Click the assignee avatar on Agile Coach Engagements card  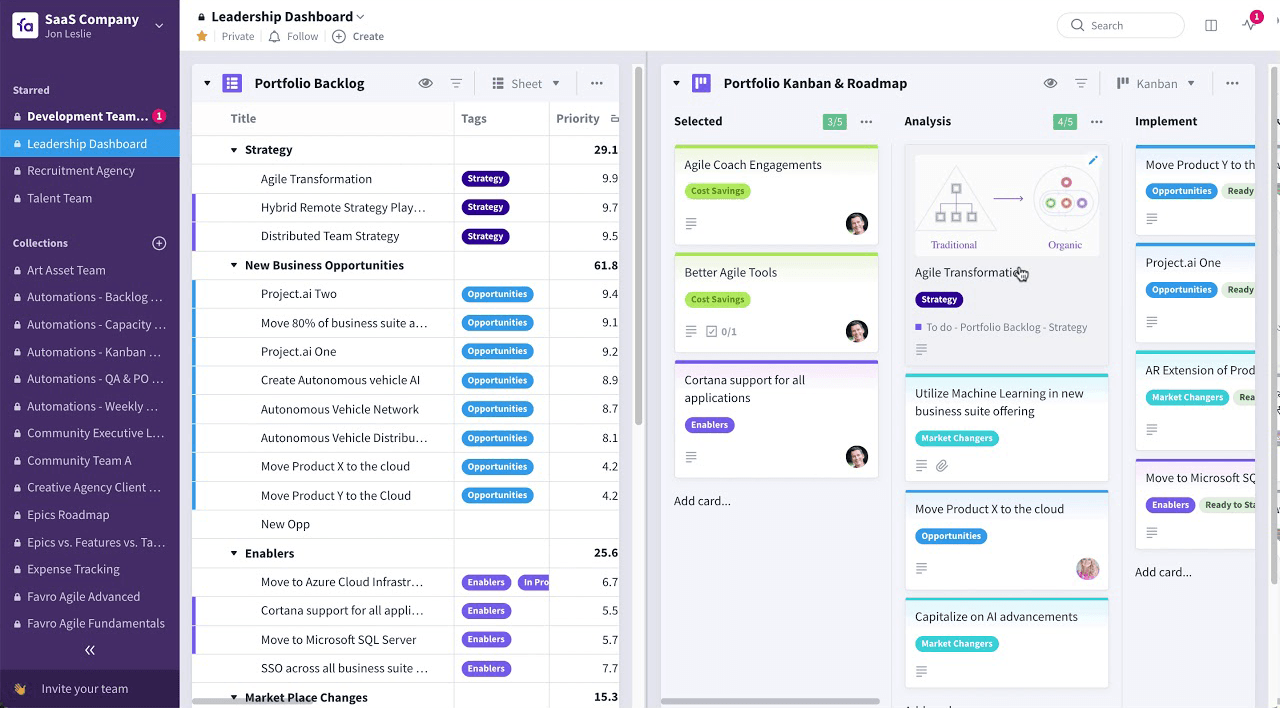tap(857, 223)
